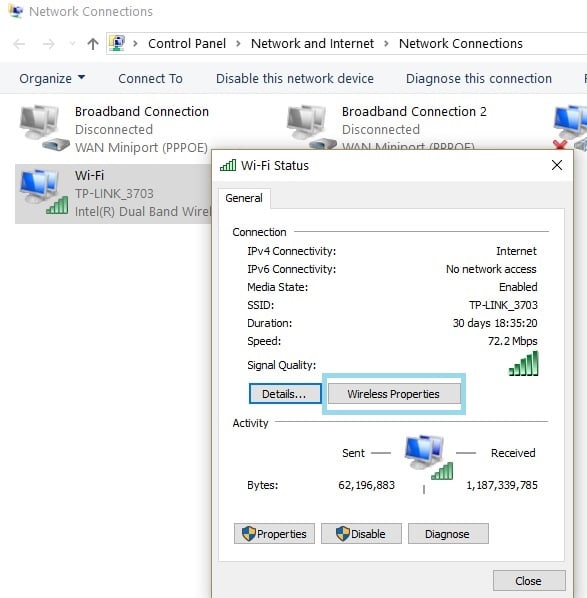Disable the Wi-Fi adapter from status dialog
587x598 pixels.
[x=361, y=534]
